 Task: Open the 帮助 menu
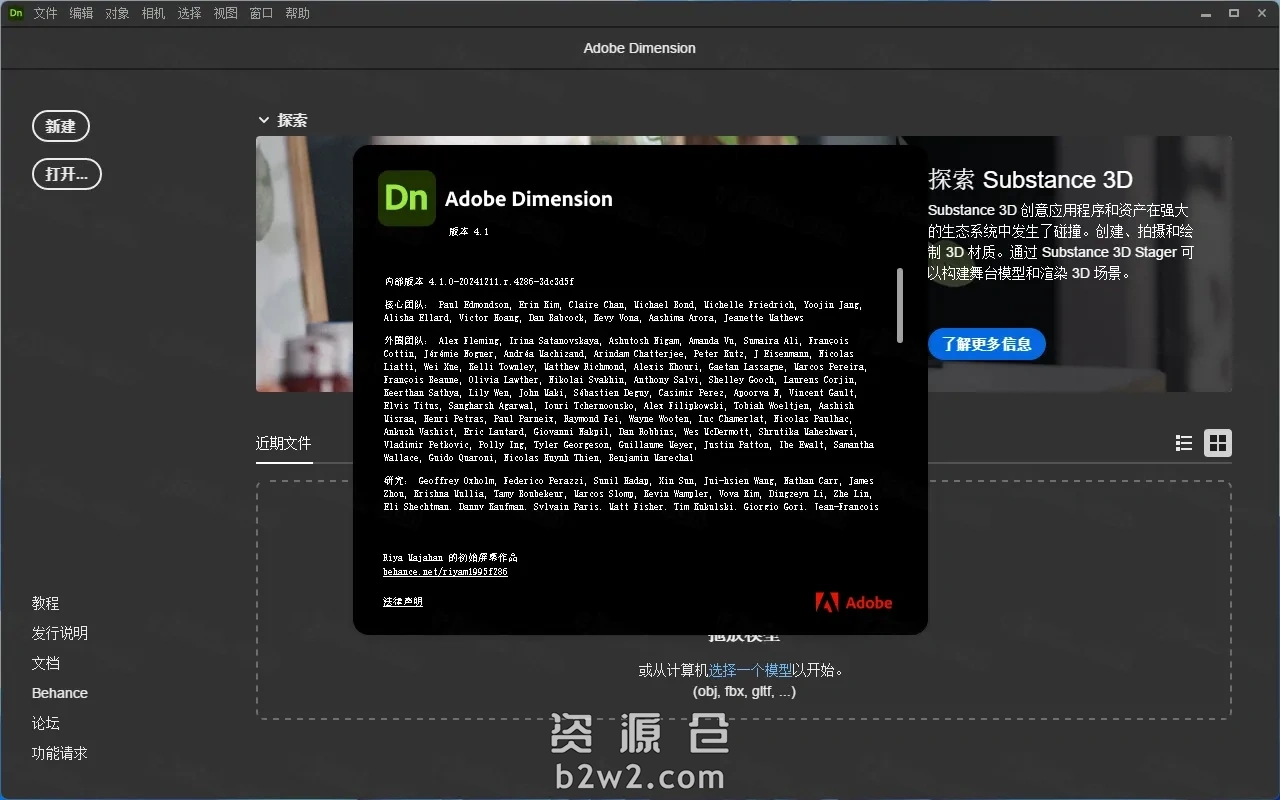[298, 13]
